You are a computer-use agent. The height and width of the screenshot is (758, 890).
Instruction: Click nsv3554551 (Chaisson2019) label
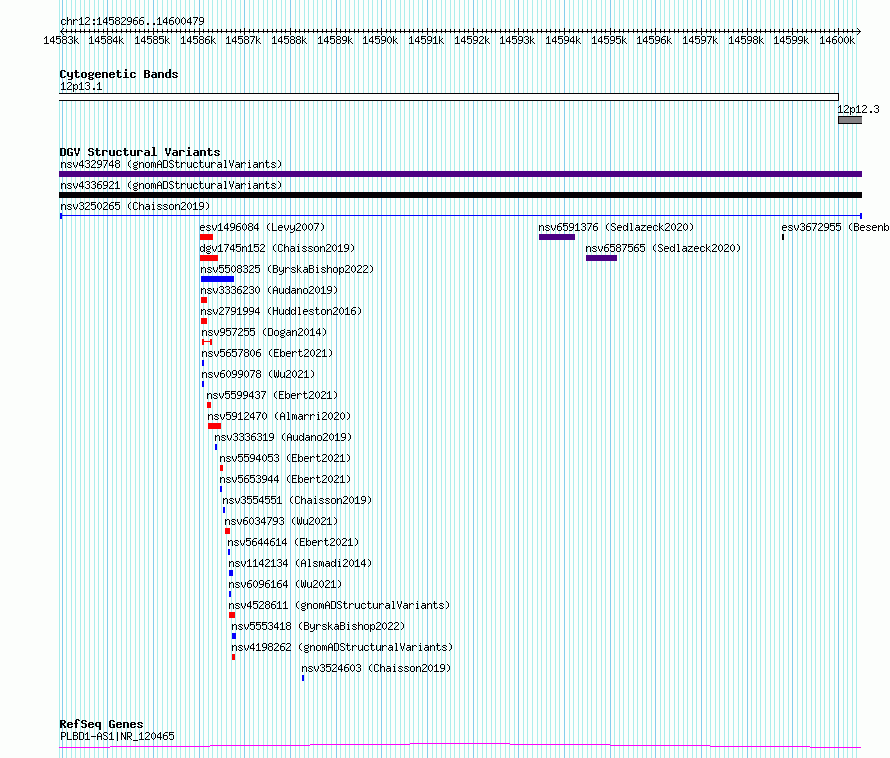point(297,500)
